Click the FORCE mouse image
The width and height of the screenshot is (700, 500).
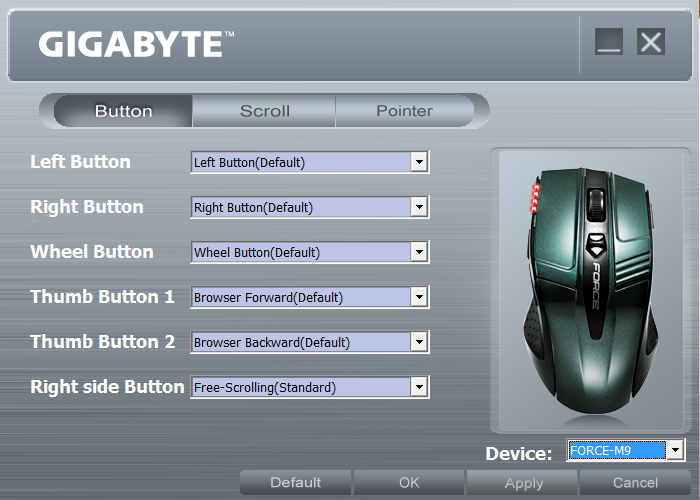pos(591,290)
